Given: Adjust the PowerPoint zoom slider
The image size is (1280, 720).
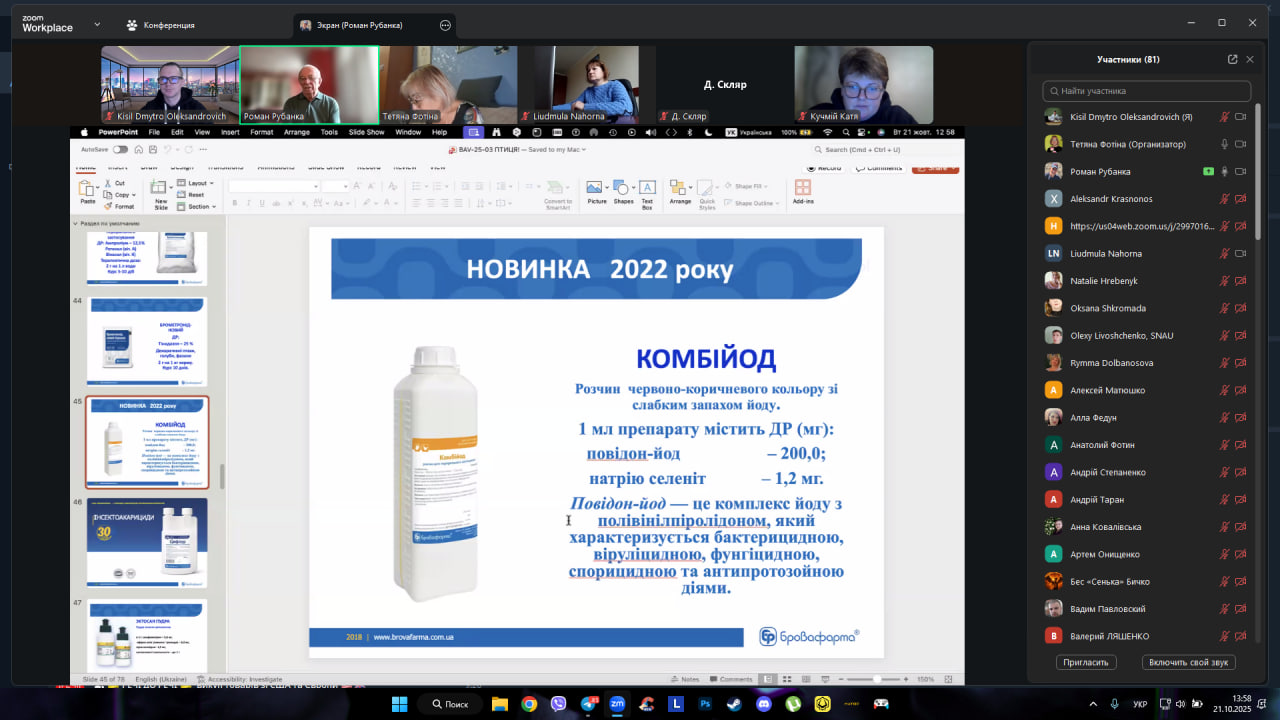Looking at the screenshot, I should point(877,679).
